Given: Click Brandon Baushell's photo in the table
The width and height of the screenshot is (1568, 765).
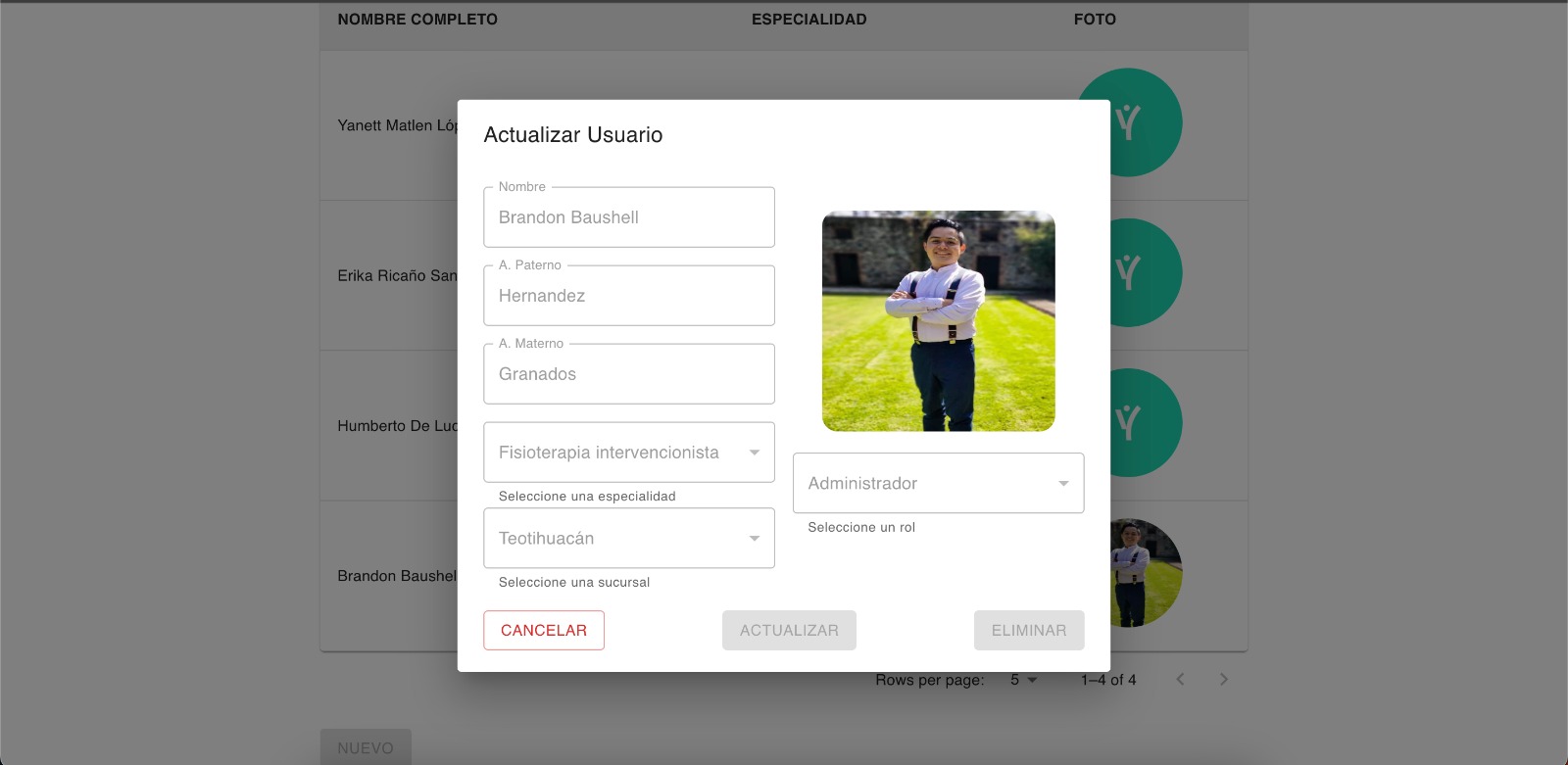Looking at the screenshot, I should pyautogui.click(x=1146, y=573).
